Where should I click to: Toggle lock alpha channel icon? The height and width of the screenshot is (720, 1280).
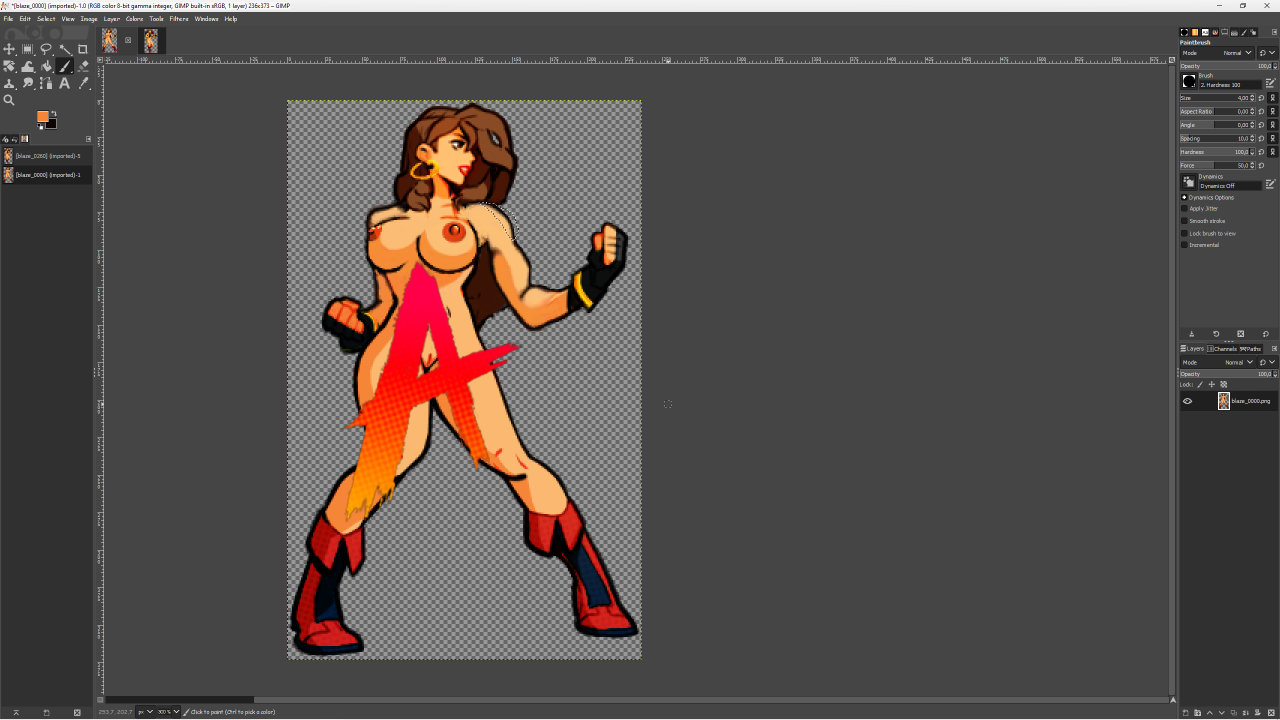point(1224,384)
